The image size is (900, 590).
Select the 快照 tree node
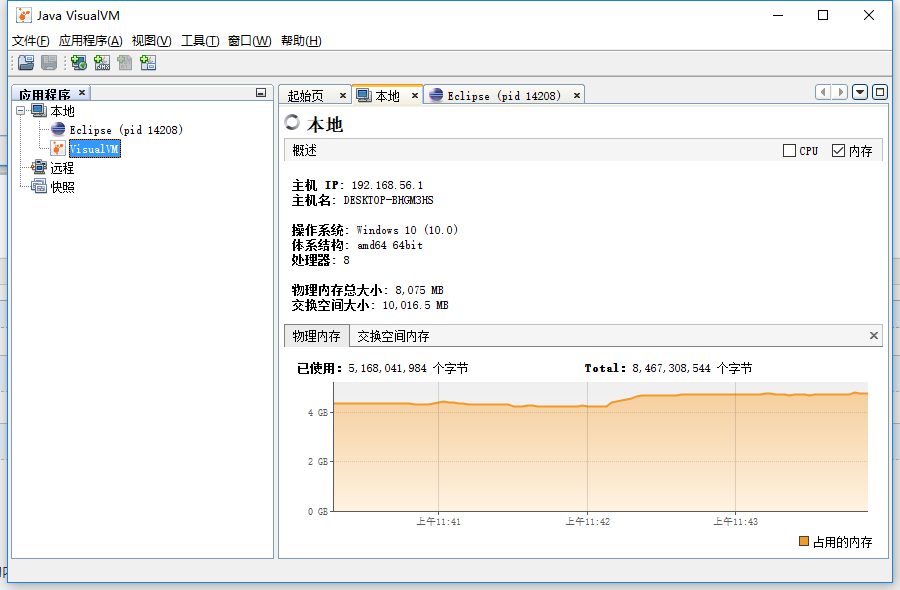tap(62, 187)
